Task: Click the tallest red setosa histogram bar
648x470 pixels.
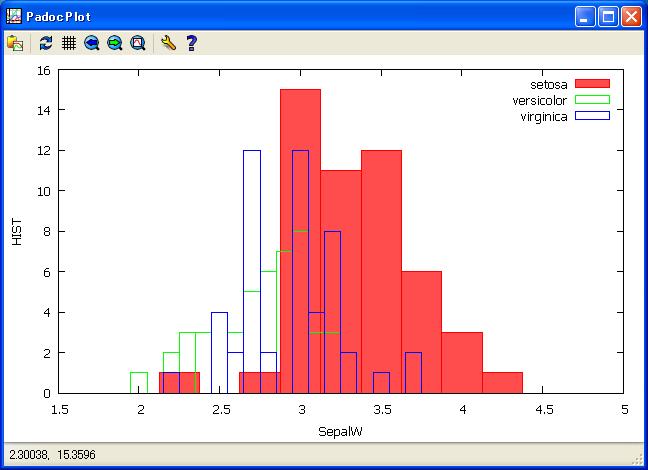Action: (x=300, y=240)
